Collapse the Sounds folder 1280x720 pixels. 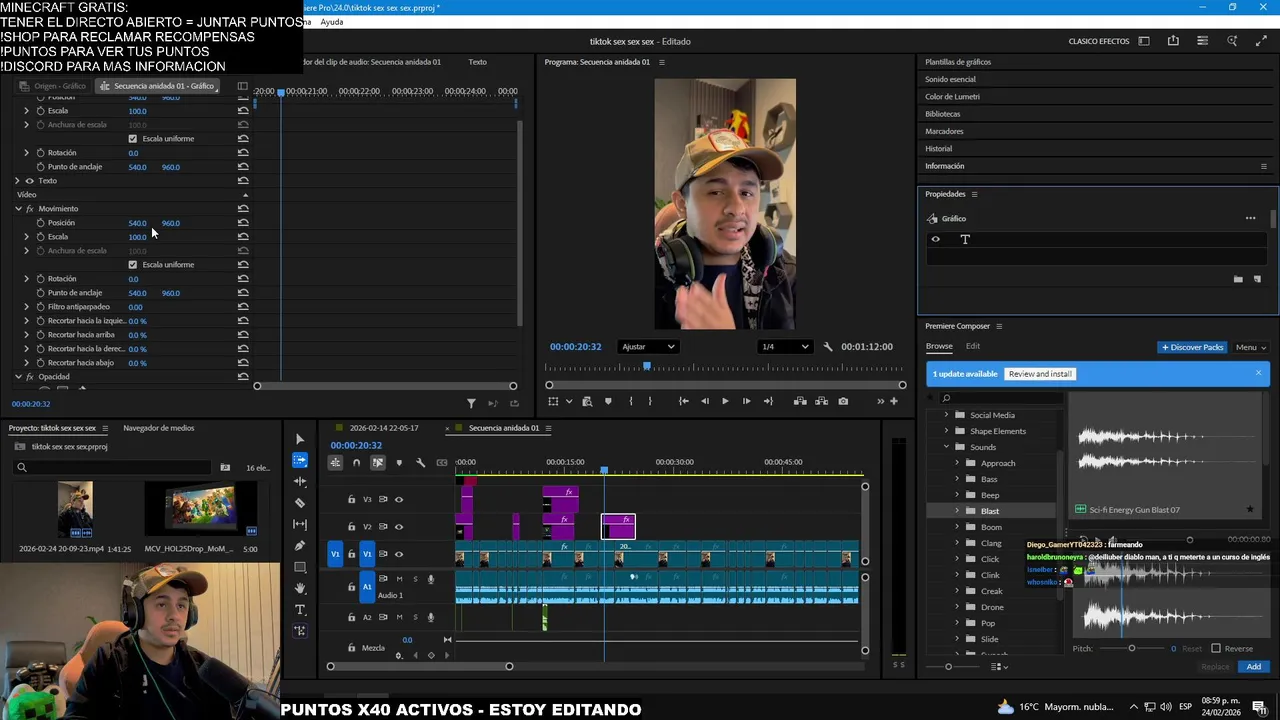tap(947, 447)
